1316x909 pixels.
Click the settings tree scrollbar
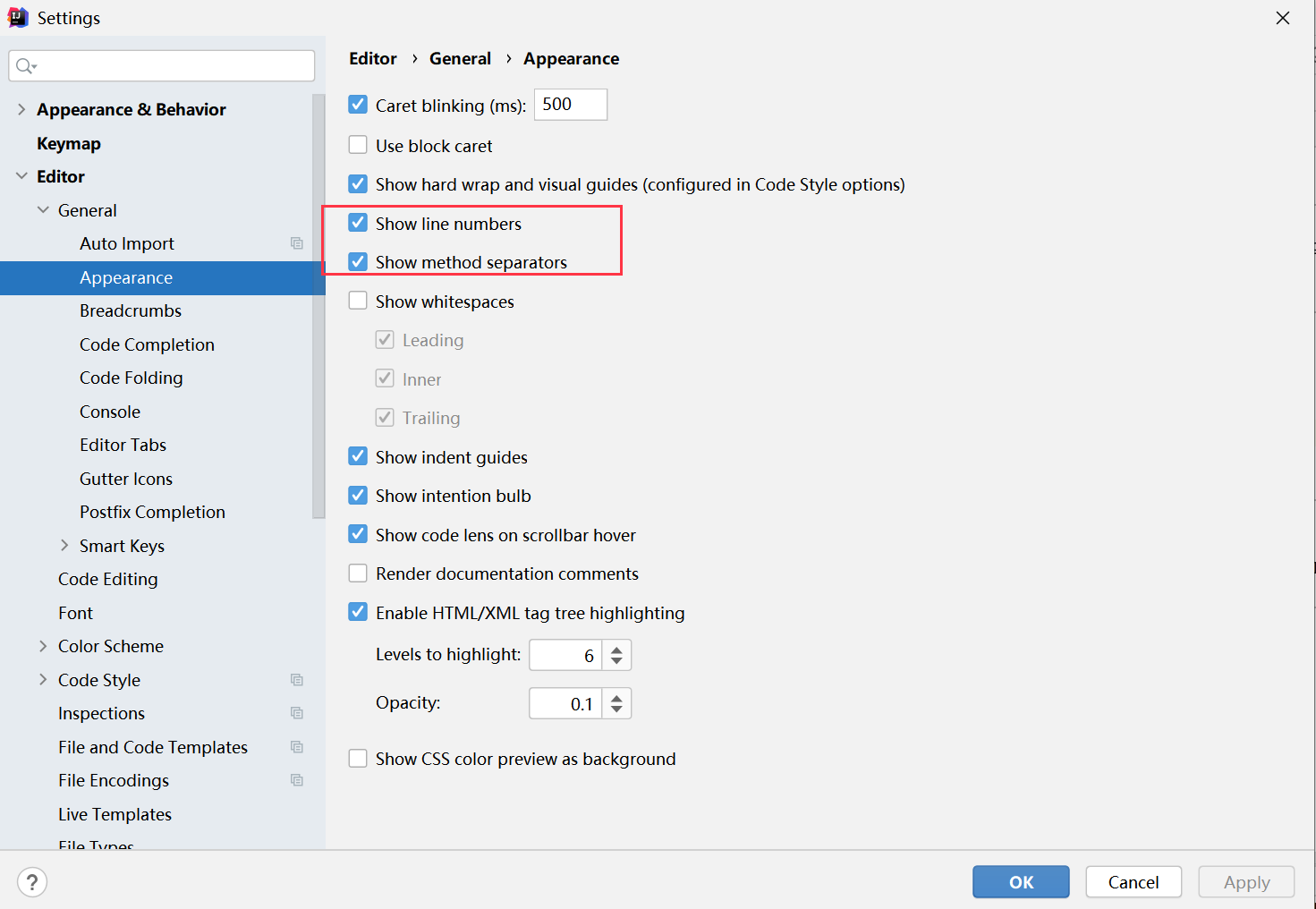click(318, 306)
